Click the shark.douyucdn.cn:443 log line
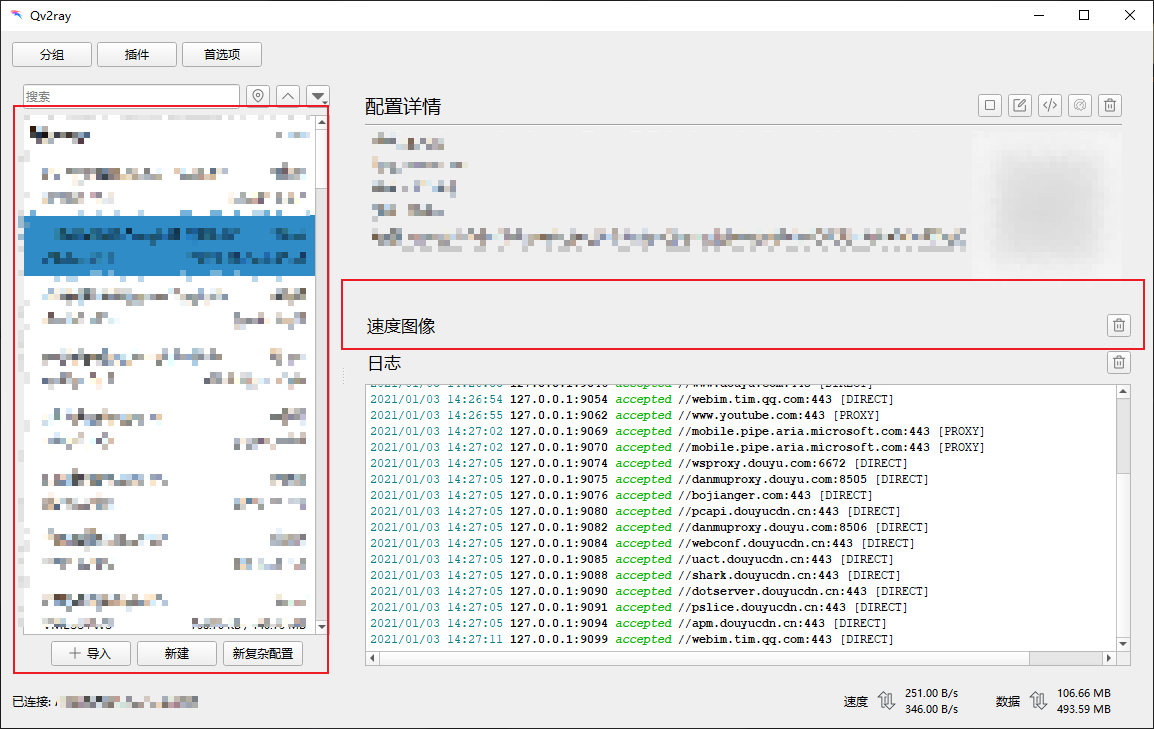The image size is (1154, 729). pyautogui.click(x=635, y=575)
